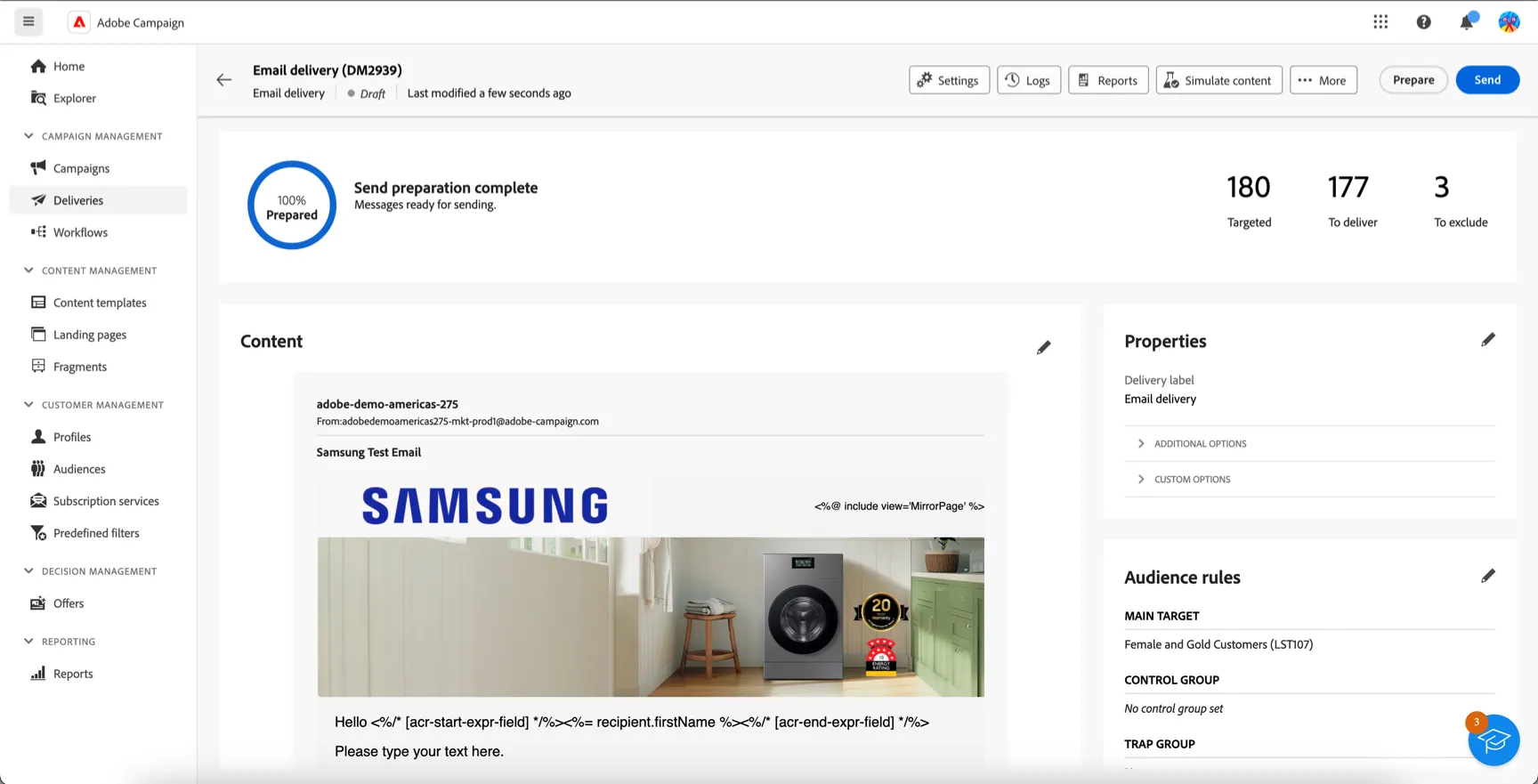The width and height of the screenshot is (1538, 784).
Task: Open Predefined filters
Action: tap(98, 533)
